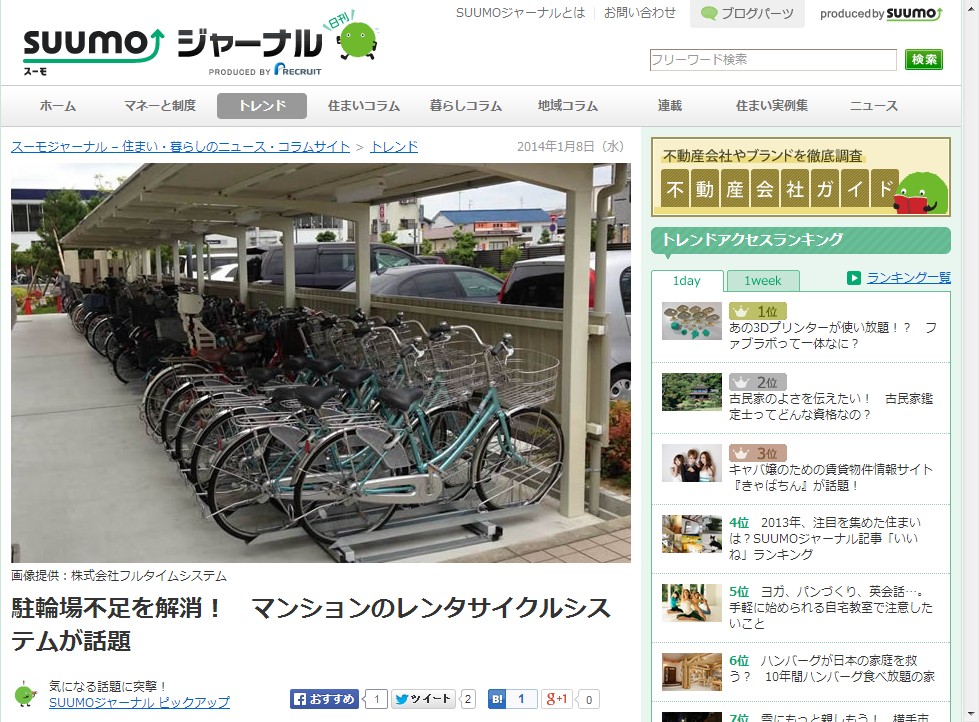Viewport: 979px width, 722px height.
Task: Switch to the 1week ranking tab
Action: point(762,281)
